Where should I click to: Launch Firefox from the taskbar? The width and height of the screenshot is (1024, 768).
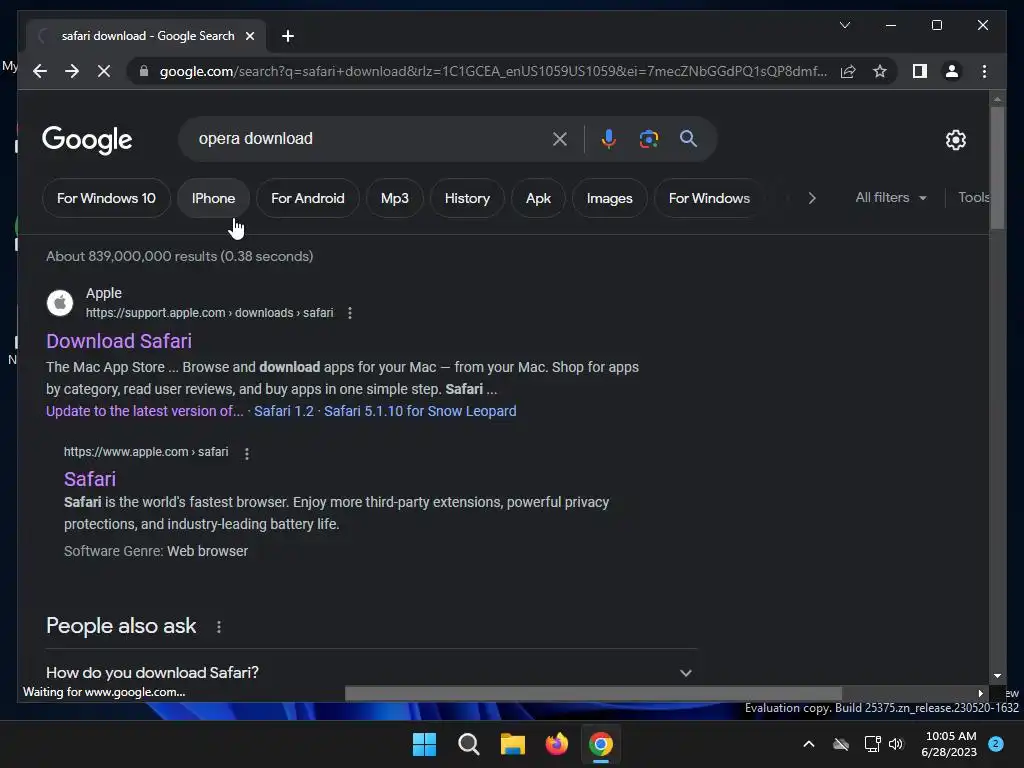[556, 744]
